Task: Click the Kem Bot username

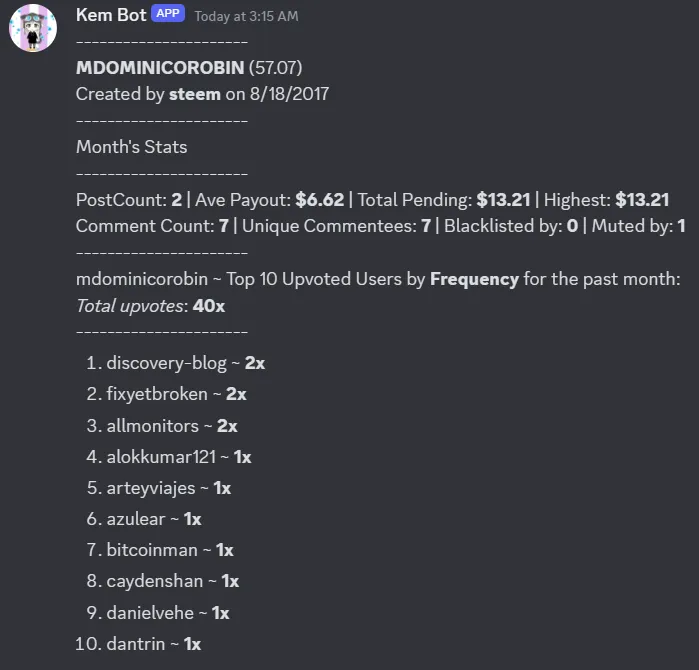Action: (111, 15)
